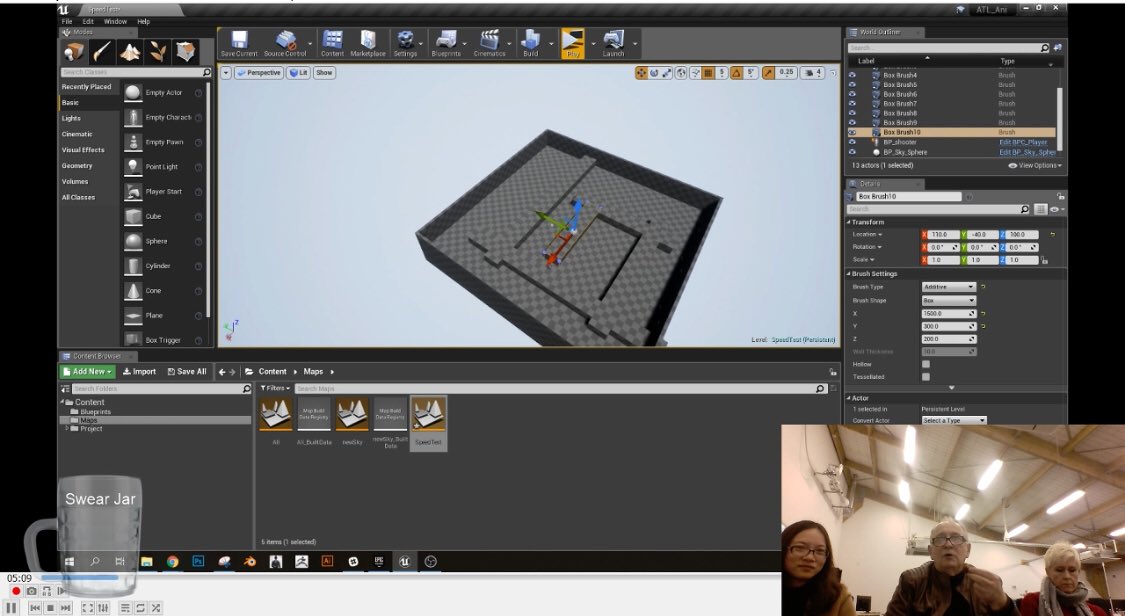
Task: Click the Lit view mode button
Action: (298, 72)
